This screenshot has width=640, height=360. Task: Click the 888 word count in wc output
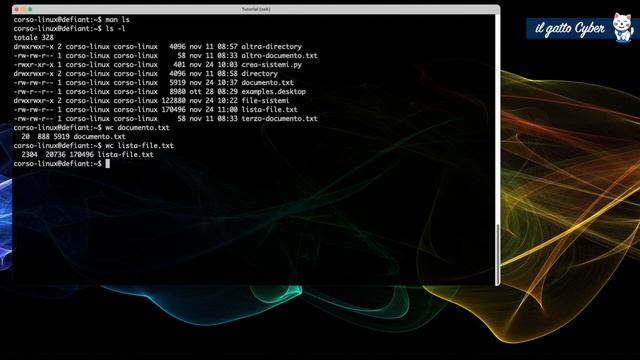(44, 136)
